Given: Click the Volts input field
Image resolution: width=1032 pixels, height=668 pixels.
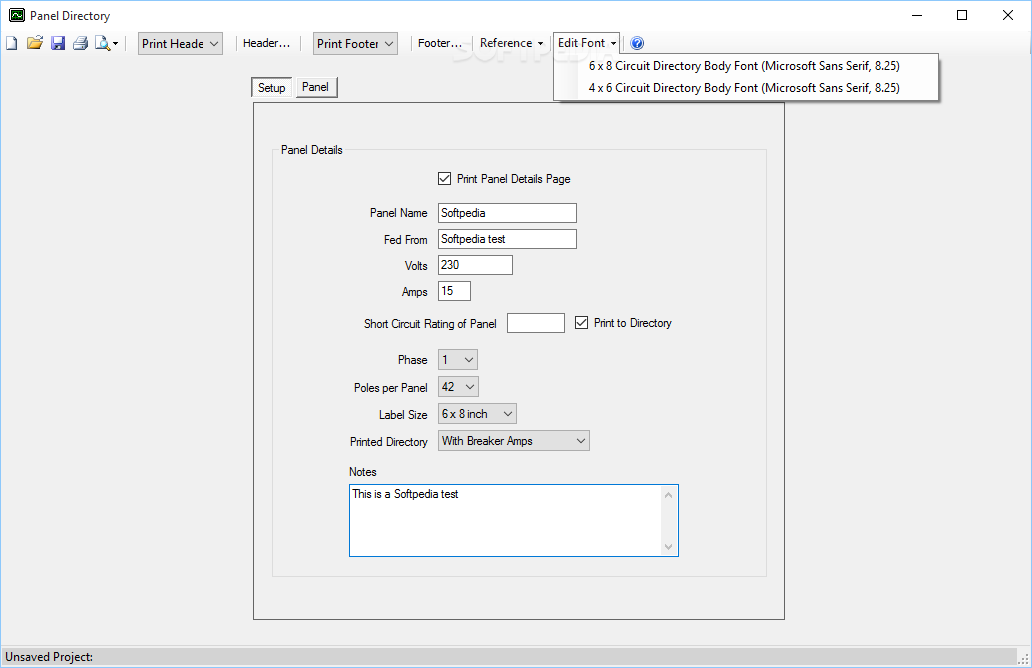Looking at the screenshot, I should (475, 265).
